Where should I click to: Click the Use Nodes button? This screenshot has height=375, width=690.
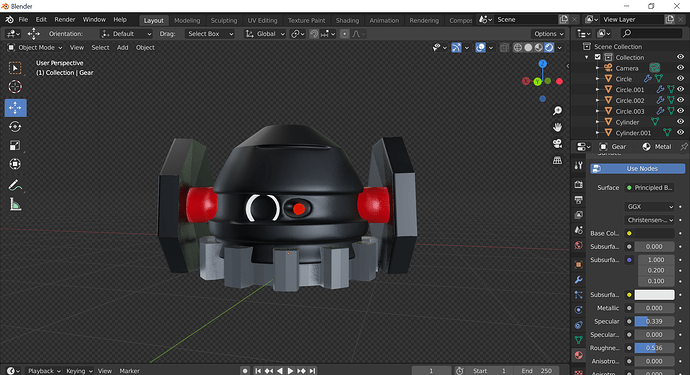(x=638, y=169)
